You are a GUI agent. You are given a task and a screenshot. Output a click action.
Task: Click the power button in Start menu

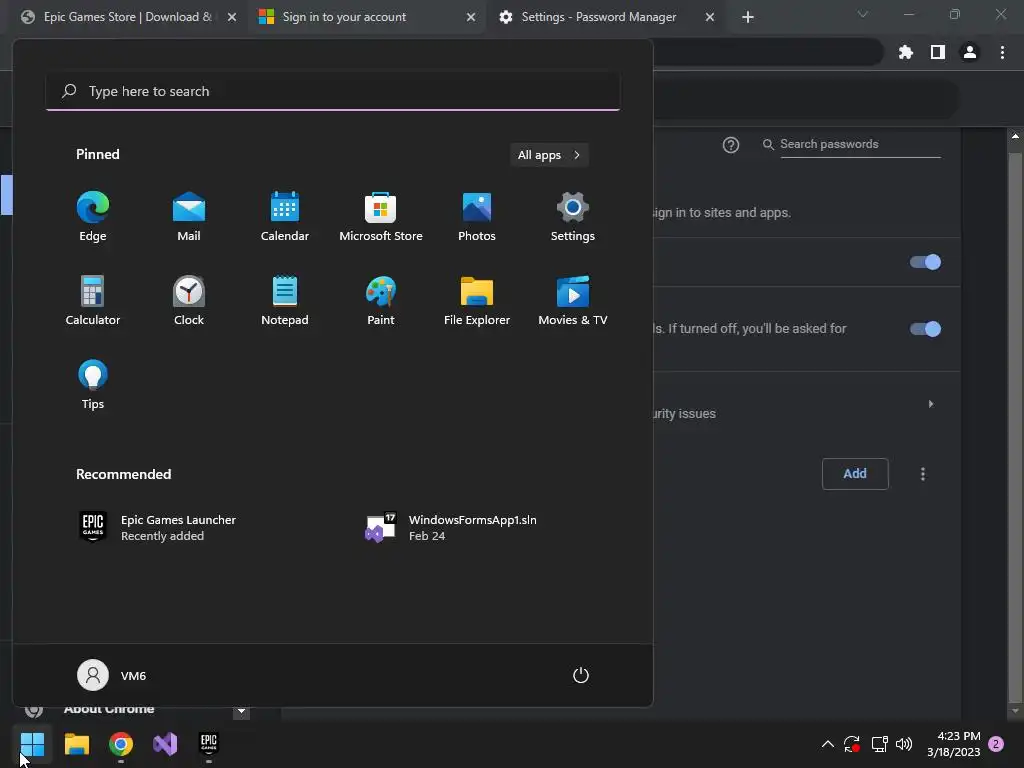pos(581,675)
